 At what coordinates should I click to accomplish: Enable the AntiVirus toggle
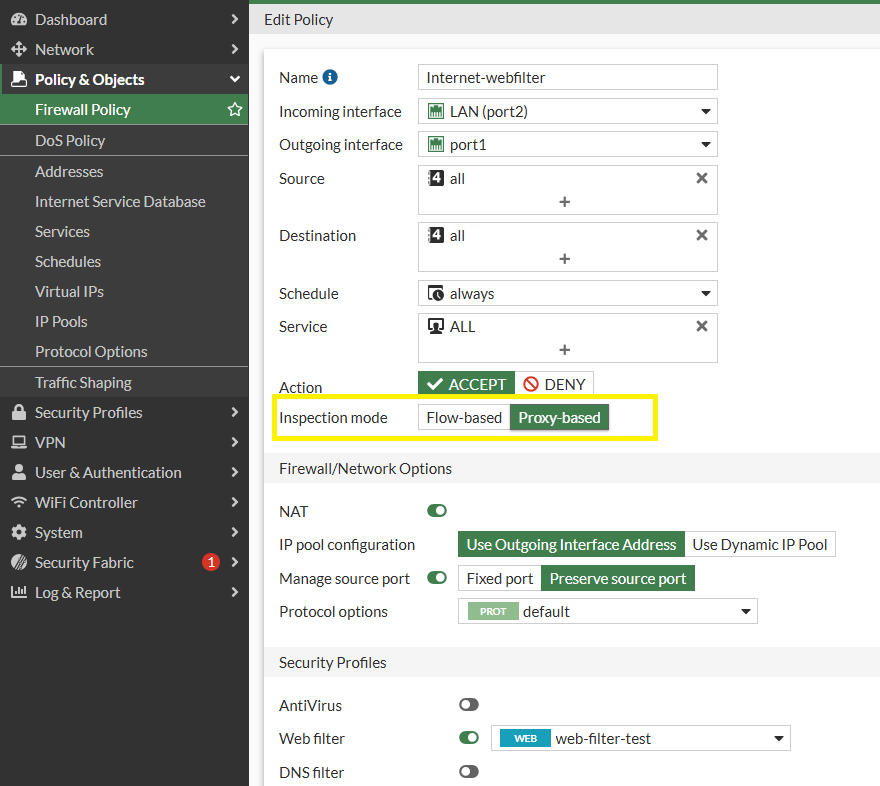coord(468,705)
